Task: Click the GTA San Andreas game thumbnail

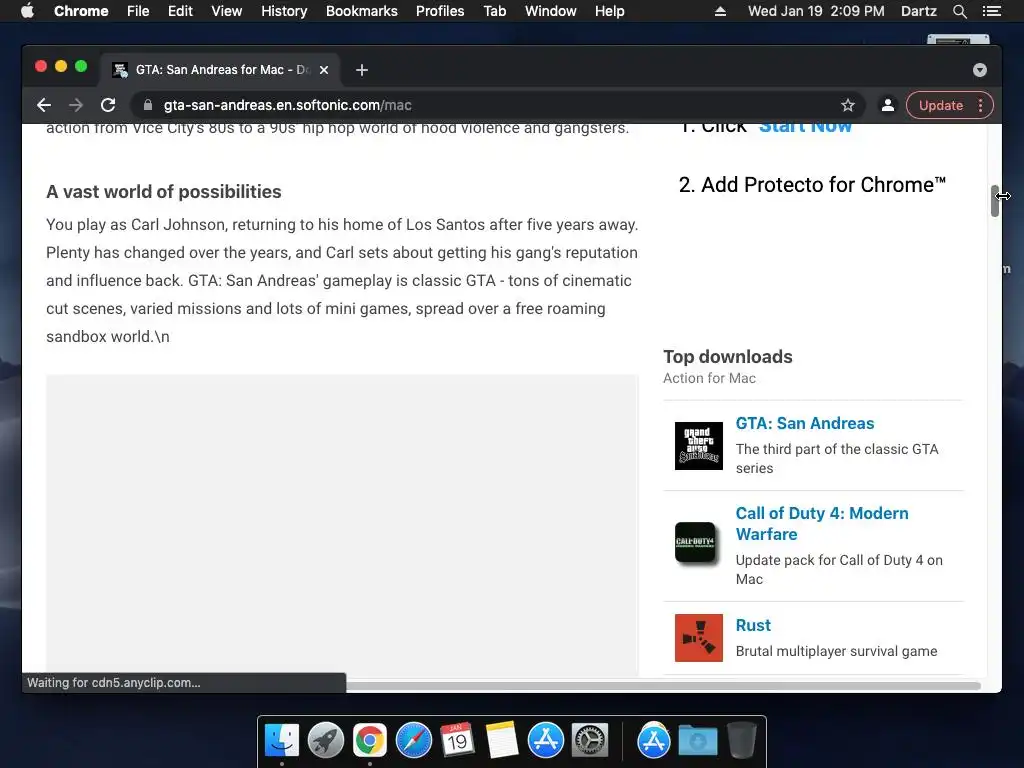Action: (x=699, y=446)
